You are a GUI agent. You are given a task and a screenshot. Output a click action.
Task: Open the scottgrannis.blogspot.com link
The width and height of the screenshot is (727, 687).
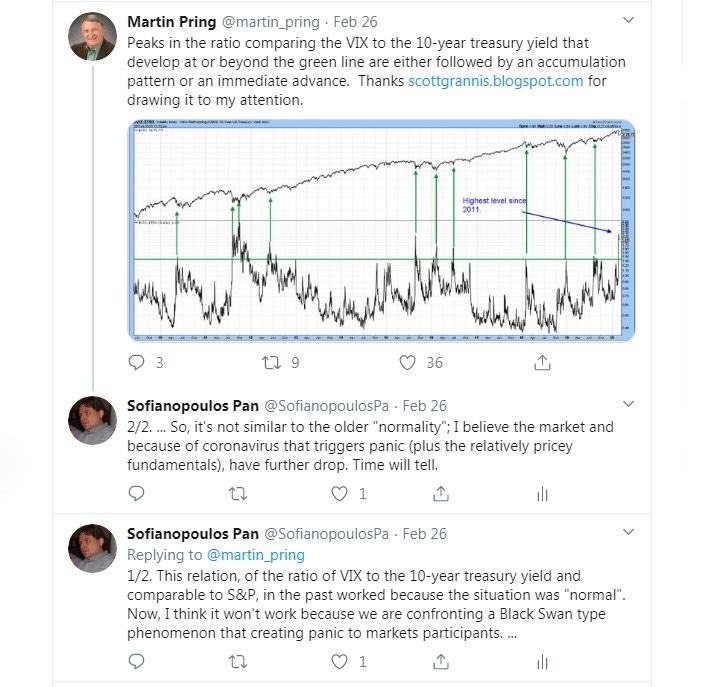coord(496,81)
